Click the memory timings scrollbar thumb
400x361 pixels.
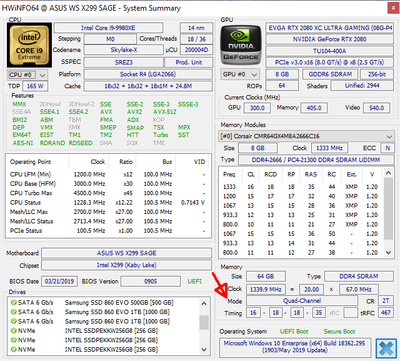click(x=388, y=208)
